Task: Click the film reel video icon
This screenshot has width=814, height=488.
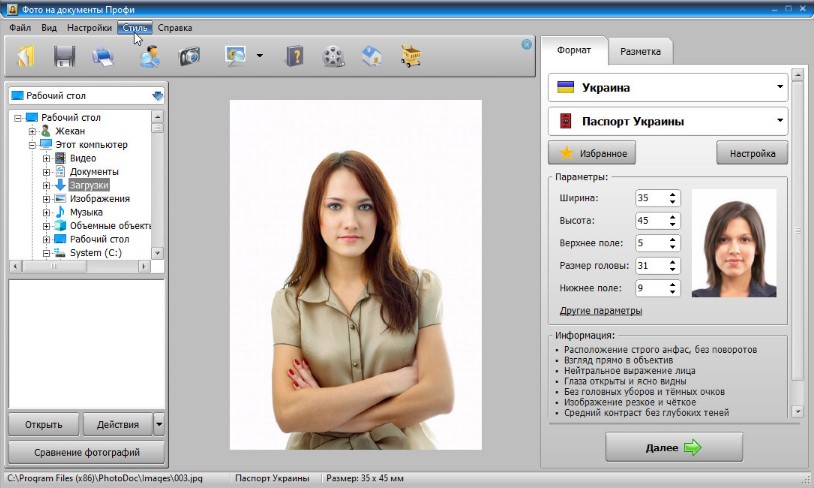Action: [x=333, y=56]
